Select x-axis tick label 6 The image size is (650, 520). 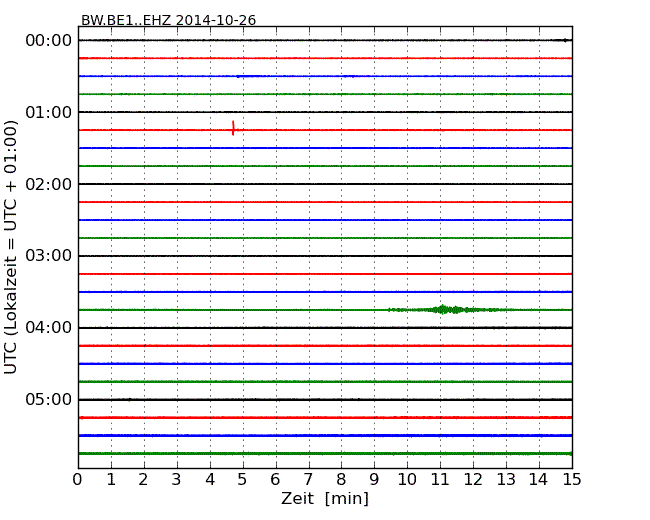275,479
